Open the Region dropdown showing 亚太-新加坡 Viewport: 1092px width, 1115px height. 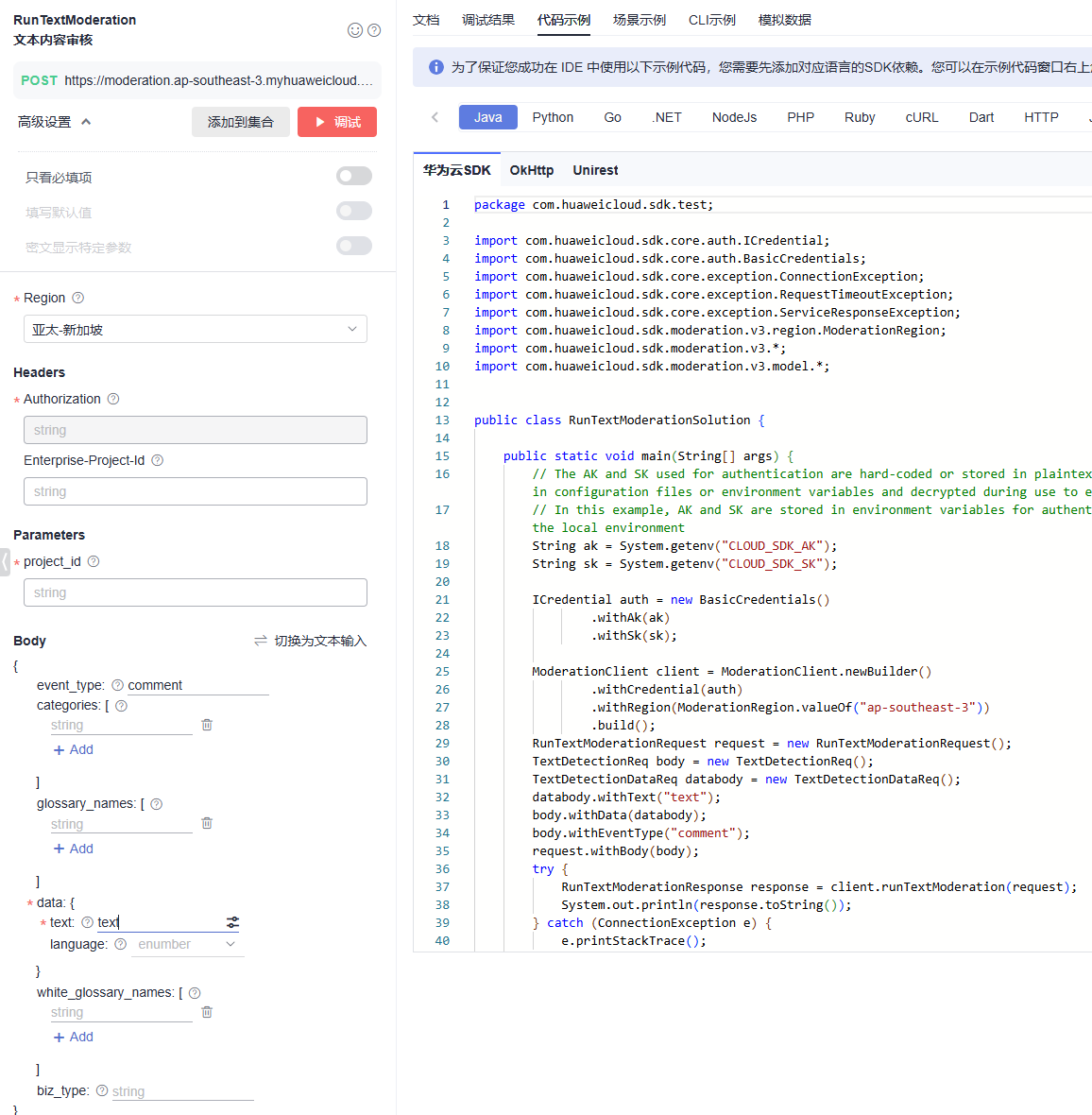[196, 329]
